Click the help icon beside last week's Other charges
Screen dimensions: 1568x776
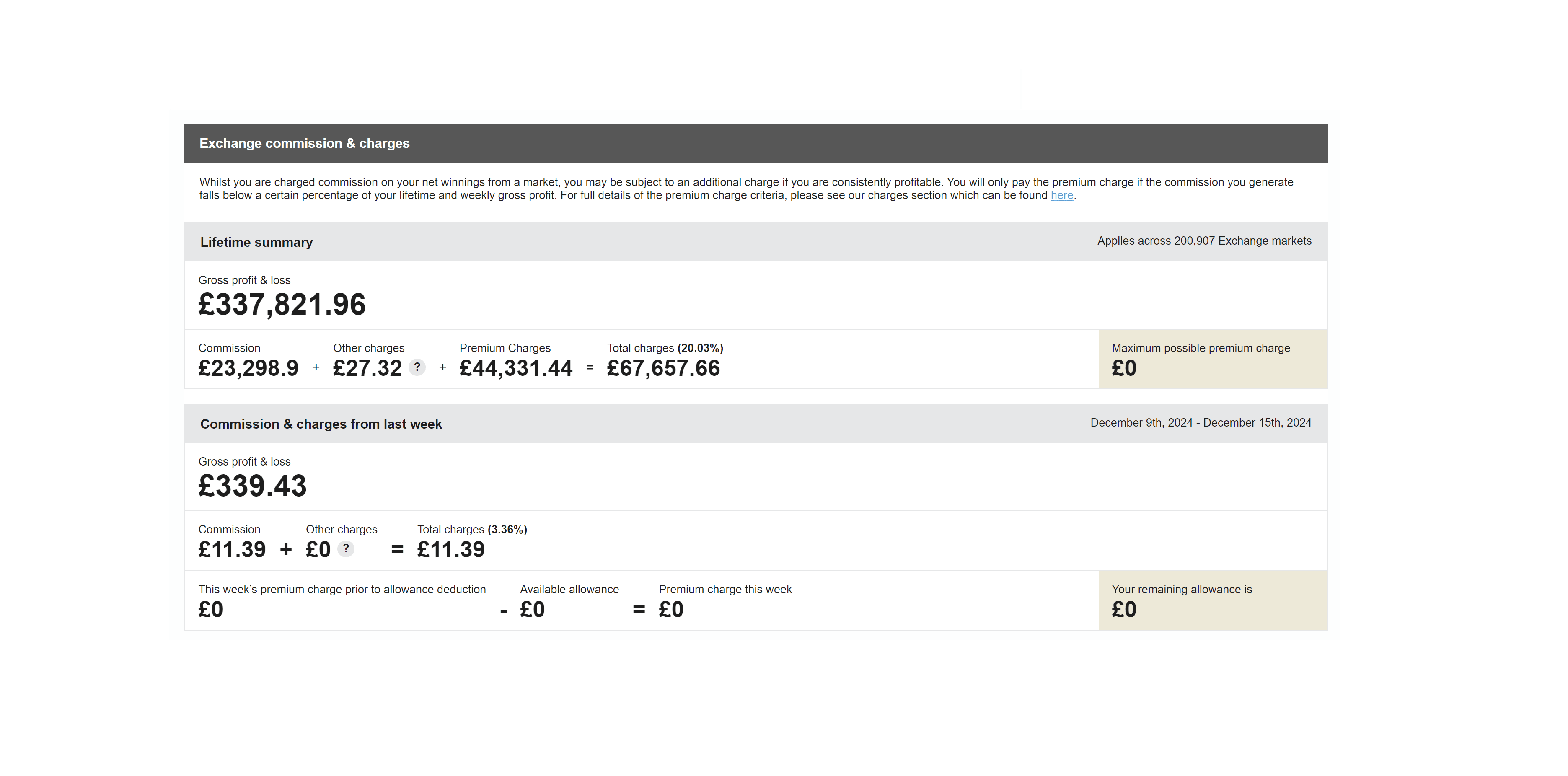click(x=346, y=548)
